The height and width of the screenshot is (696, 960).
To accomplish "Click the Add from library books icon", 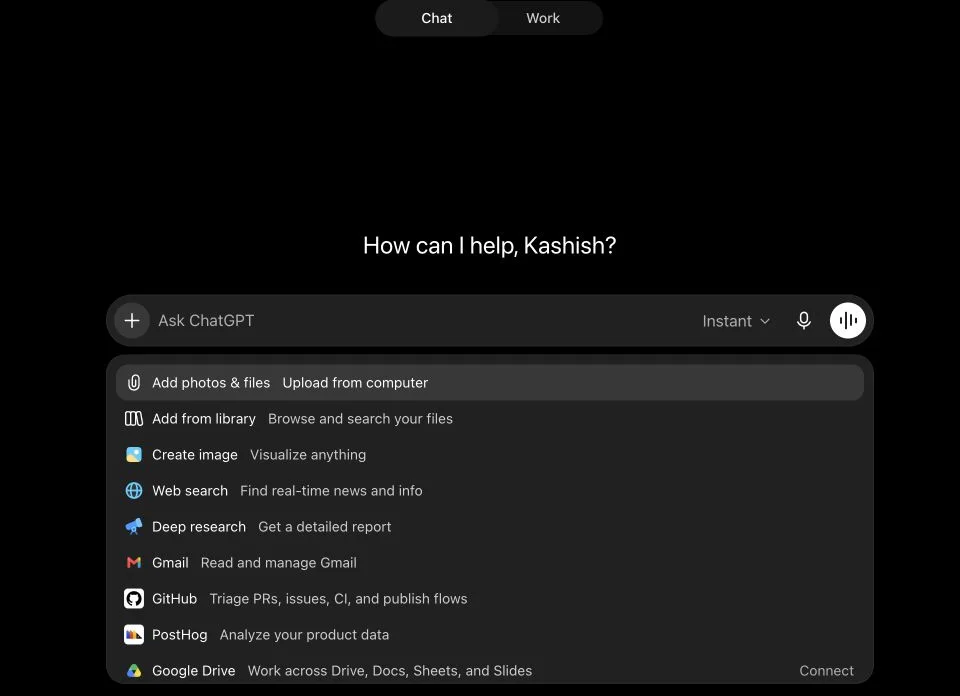I will click(134, 419).
